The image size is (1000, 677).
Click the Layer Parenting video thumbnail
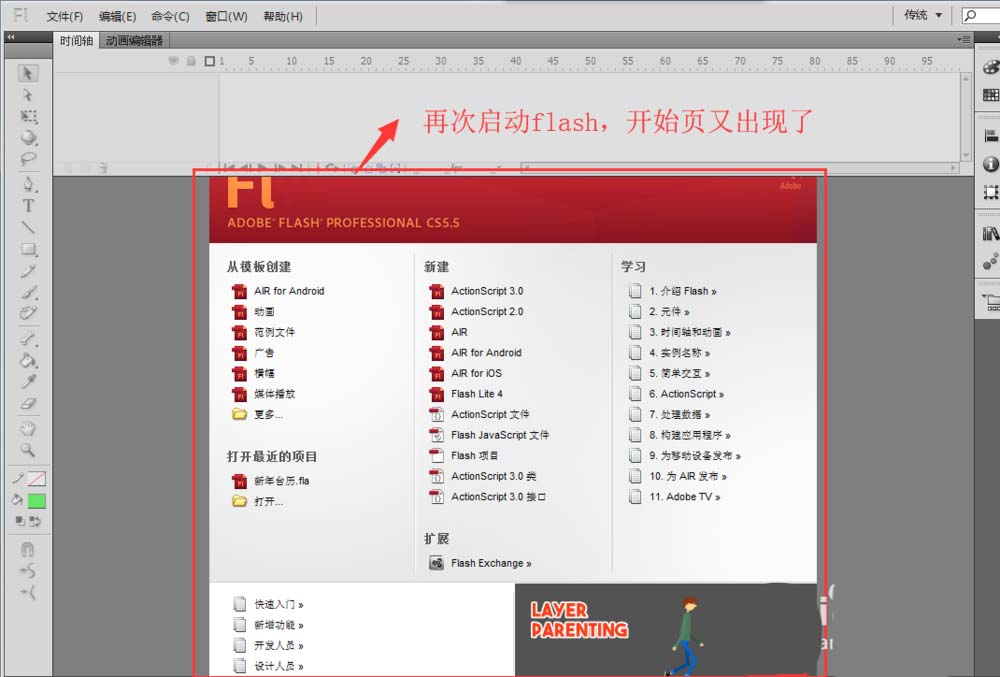(665, 630)
